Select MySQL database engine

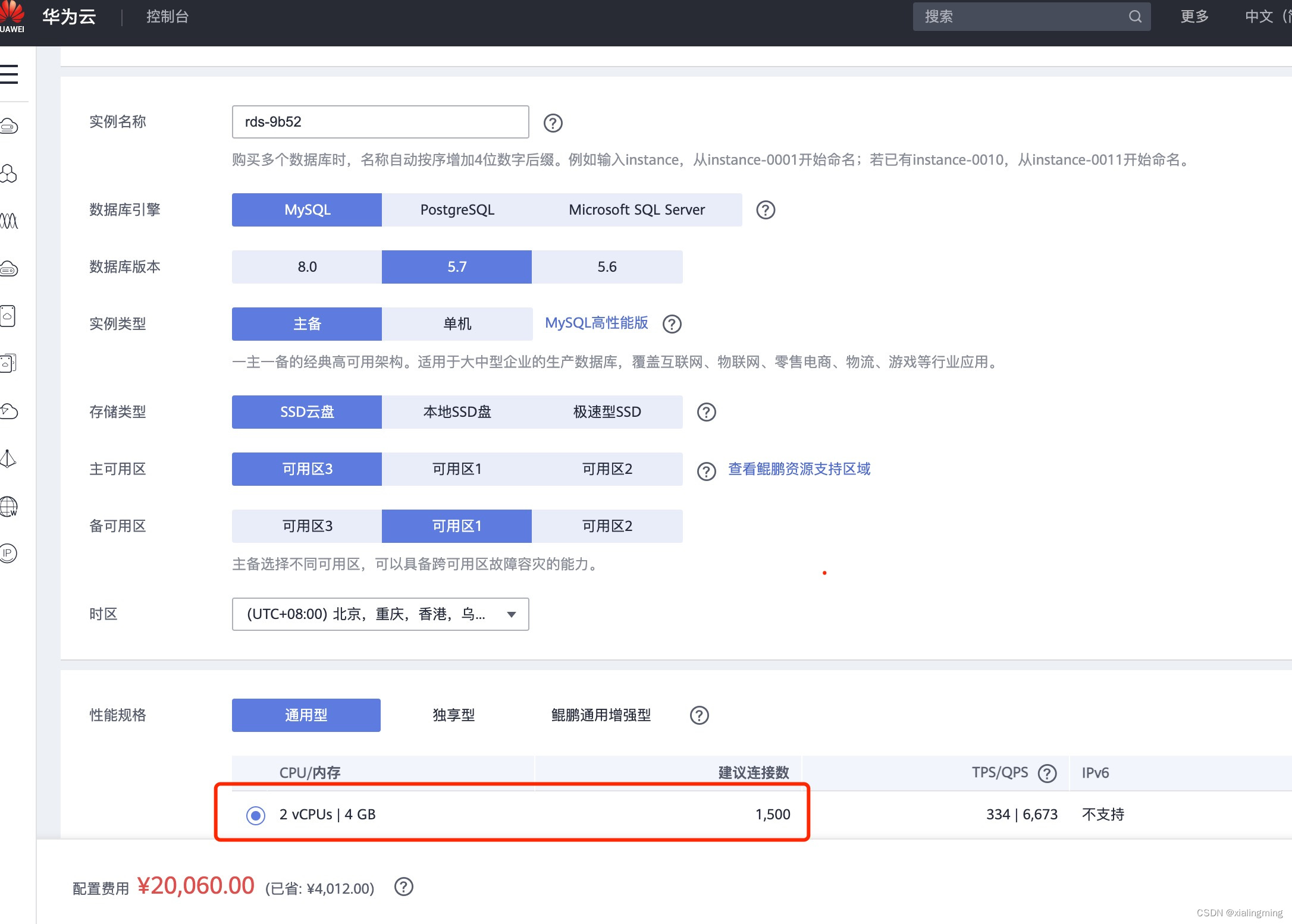(307, 210)
